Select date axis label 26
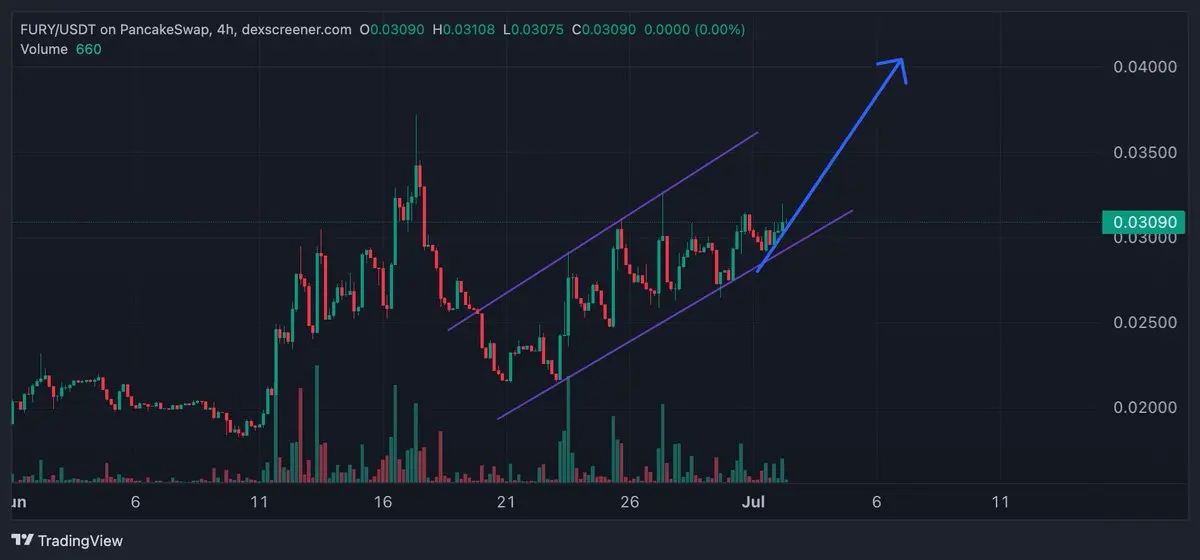This screenshot has width=1200, height=560. [x=630, y=500]
